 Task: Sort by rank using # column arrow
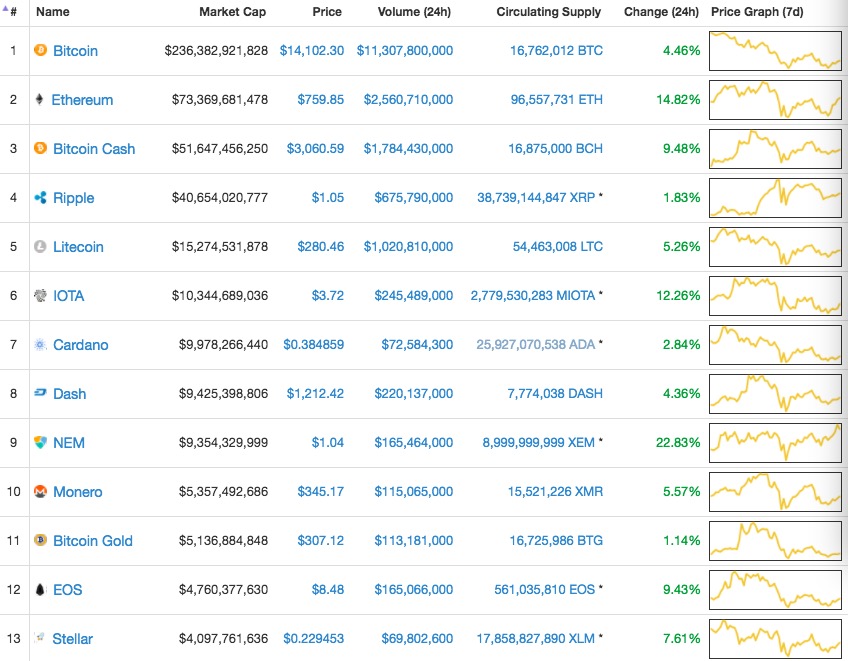[x=12, y=12]
